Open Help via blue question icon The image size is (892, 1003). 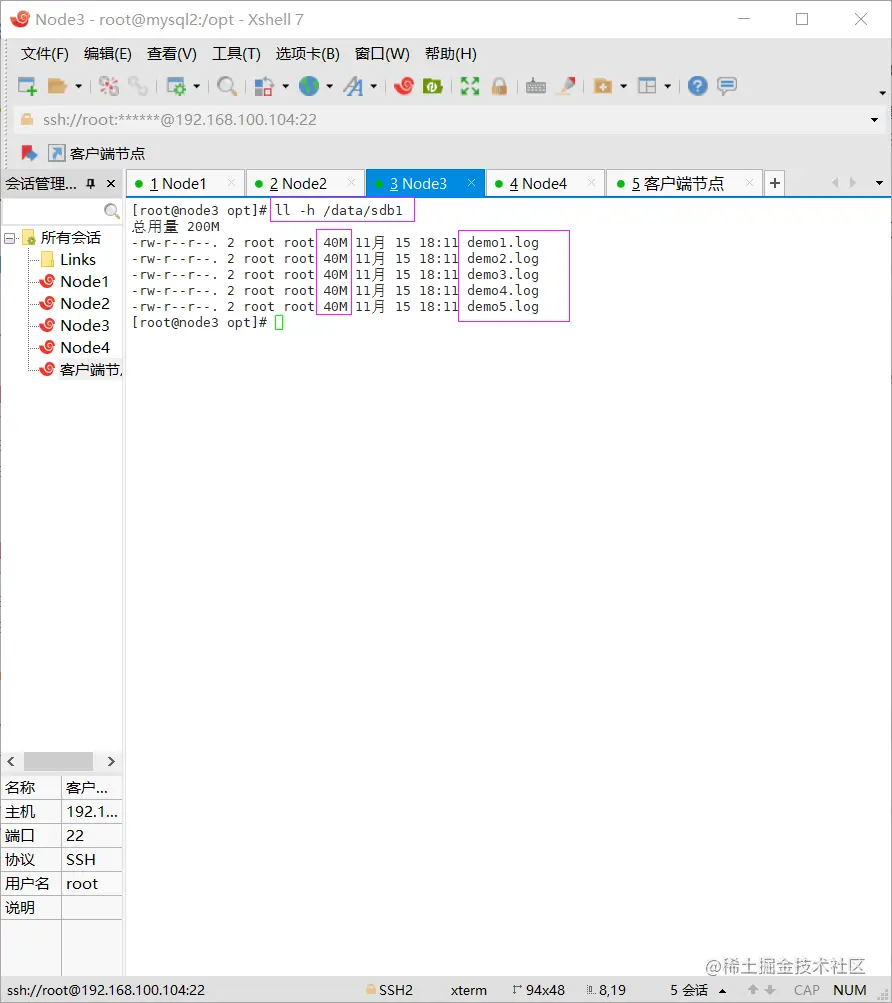(697, 86)
